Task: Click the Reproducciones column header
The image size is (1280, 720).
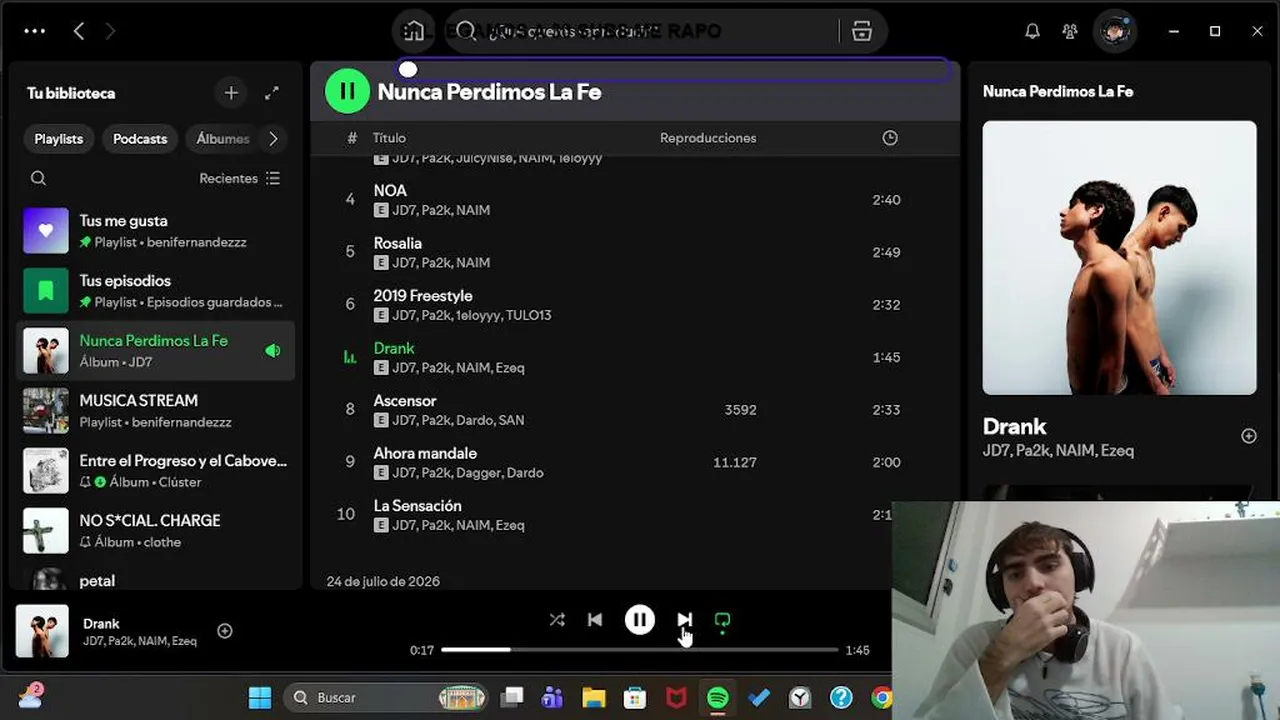Action: (x=708, y=138)
